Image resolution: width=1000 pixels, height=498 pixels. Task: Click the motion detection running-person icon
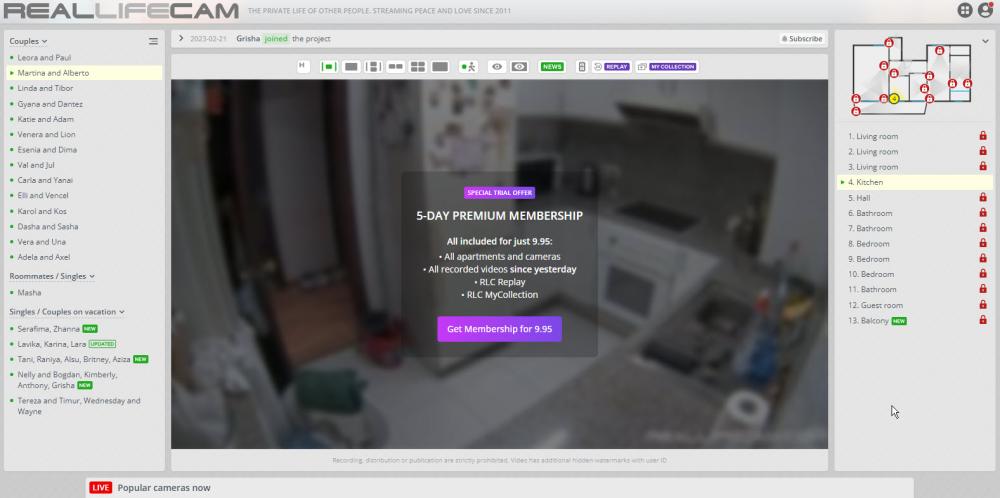point(468,67)
